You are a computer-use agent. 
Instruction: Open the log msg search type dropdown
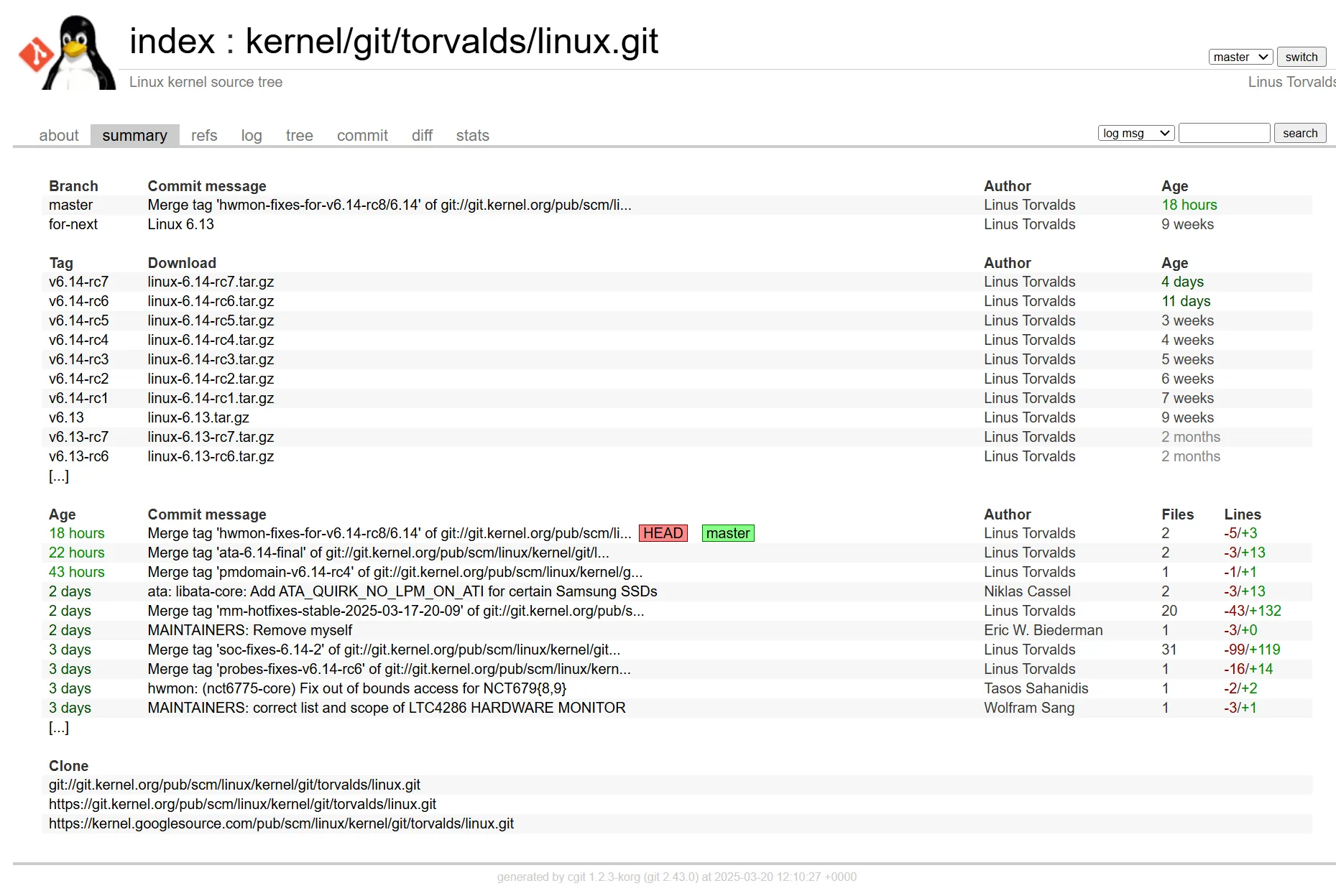[x=1135, y=132]
